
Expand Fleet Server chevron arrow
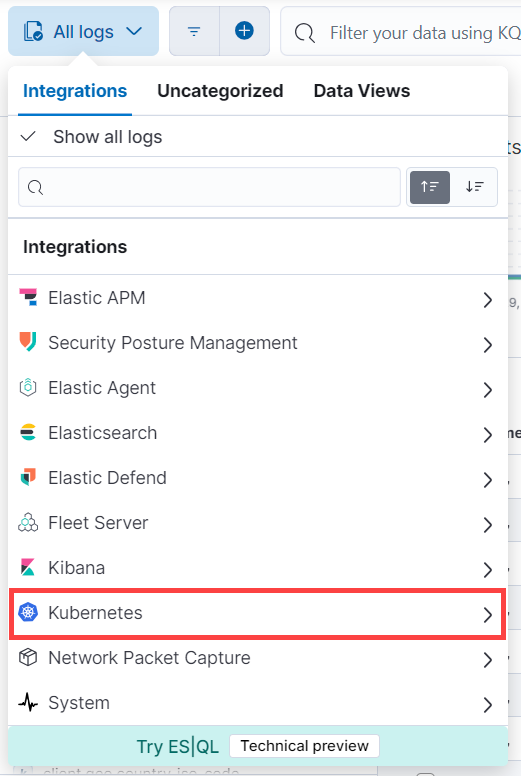487,525
